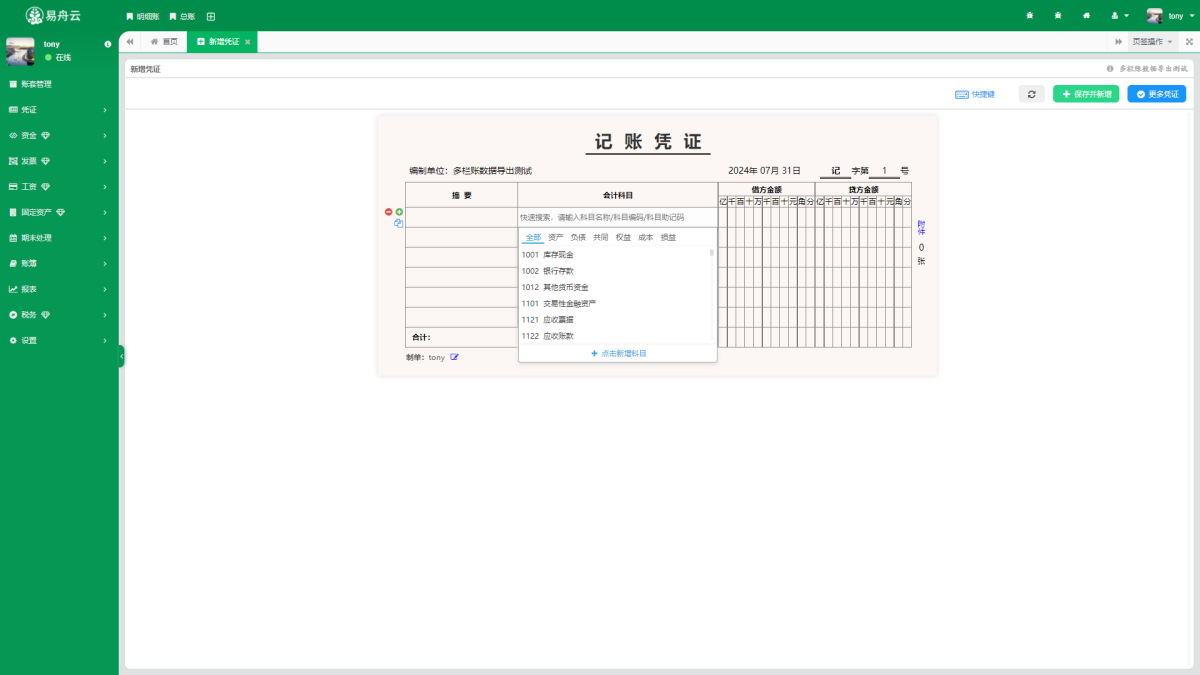Click the fullscreen icon in tab bar
Screen dimensions: 1200x675
(1189, 41)
